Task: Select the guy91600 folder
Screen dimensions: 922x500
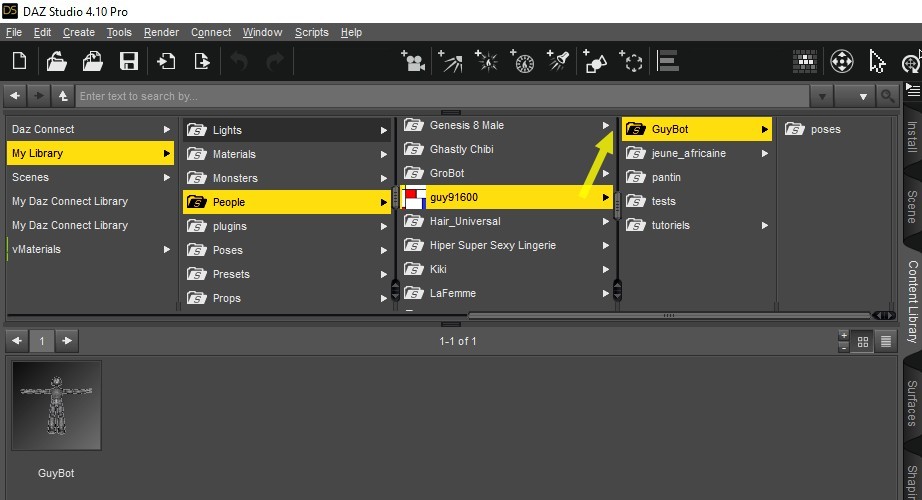Action: point(506,197)
